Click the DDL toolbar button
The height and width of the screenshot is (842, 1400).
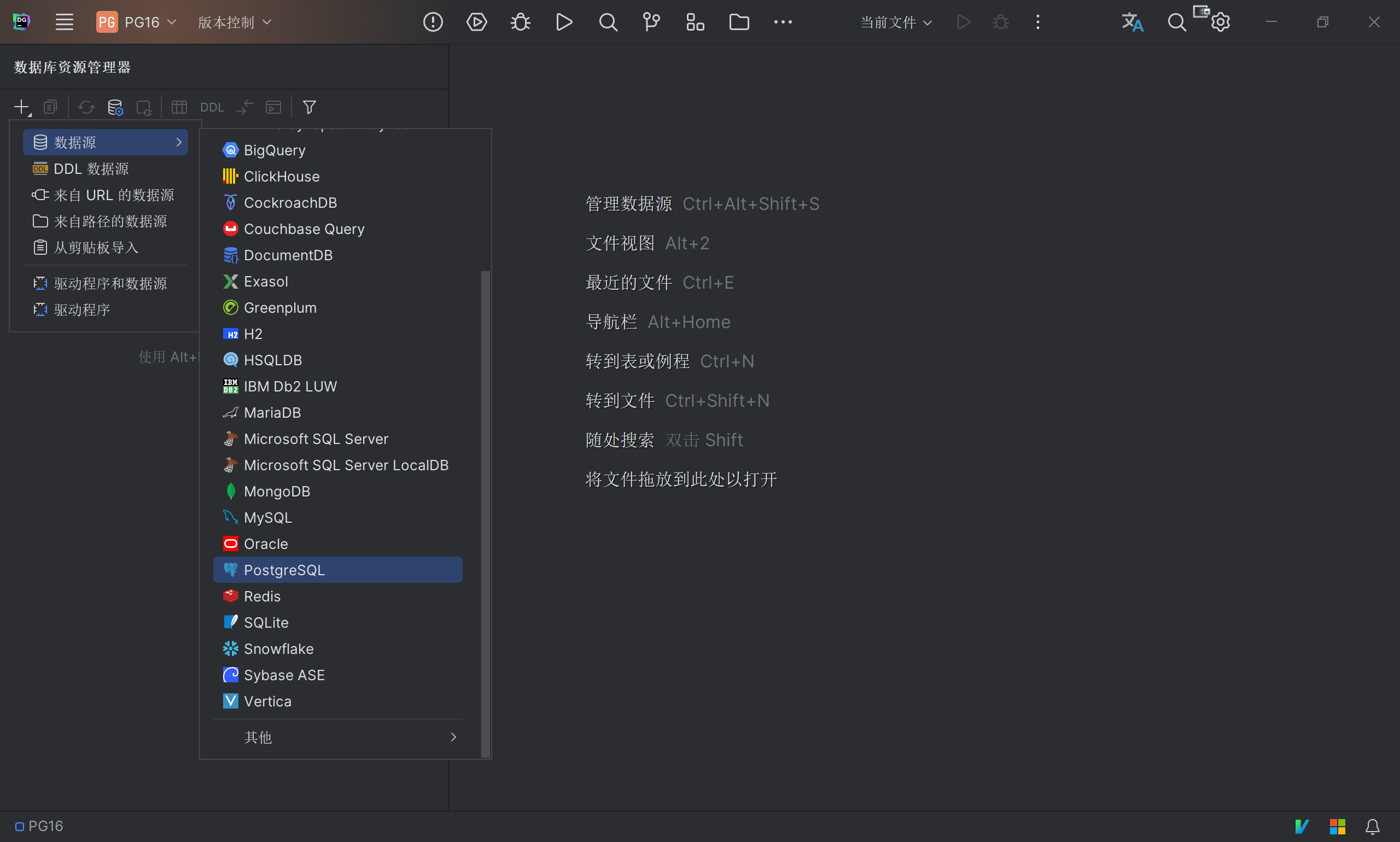[x=212, y=107]
